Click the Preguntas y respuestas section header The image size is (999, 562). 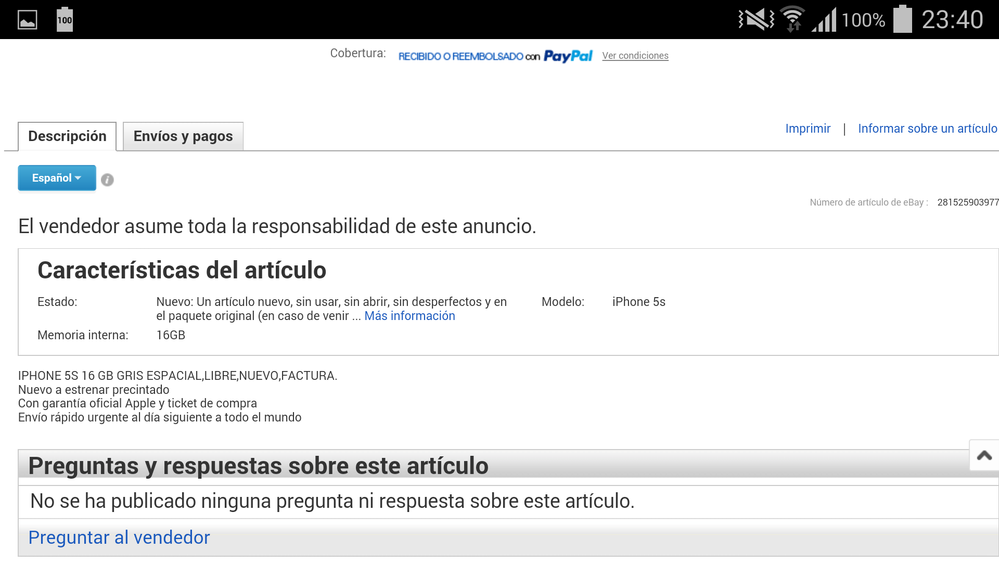click(258, 466)
